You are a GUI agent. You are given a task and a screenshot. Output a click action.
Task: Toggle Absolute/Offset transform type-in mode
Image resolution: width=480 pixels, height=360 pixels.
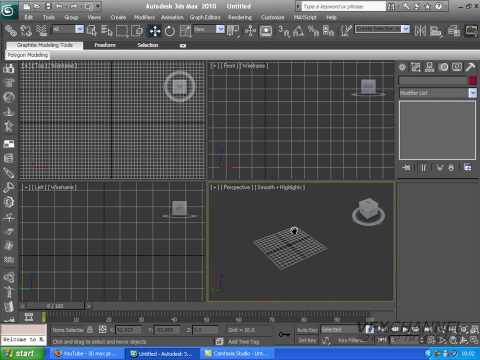pyautogui.click(x=103, y=330)
